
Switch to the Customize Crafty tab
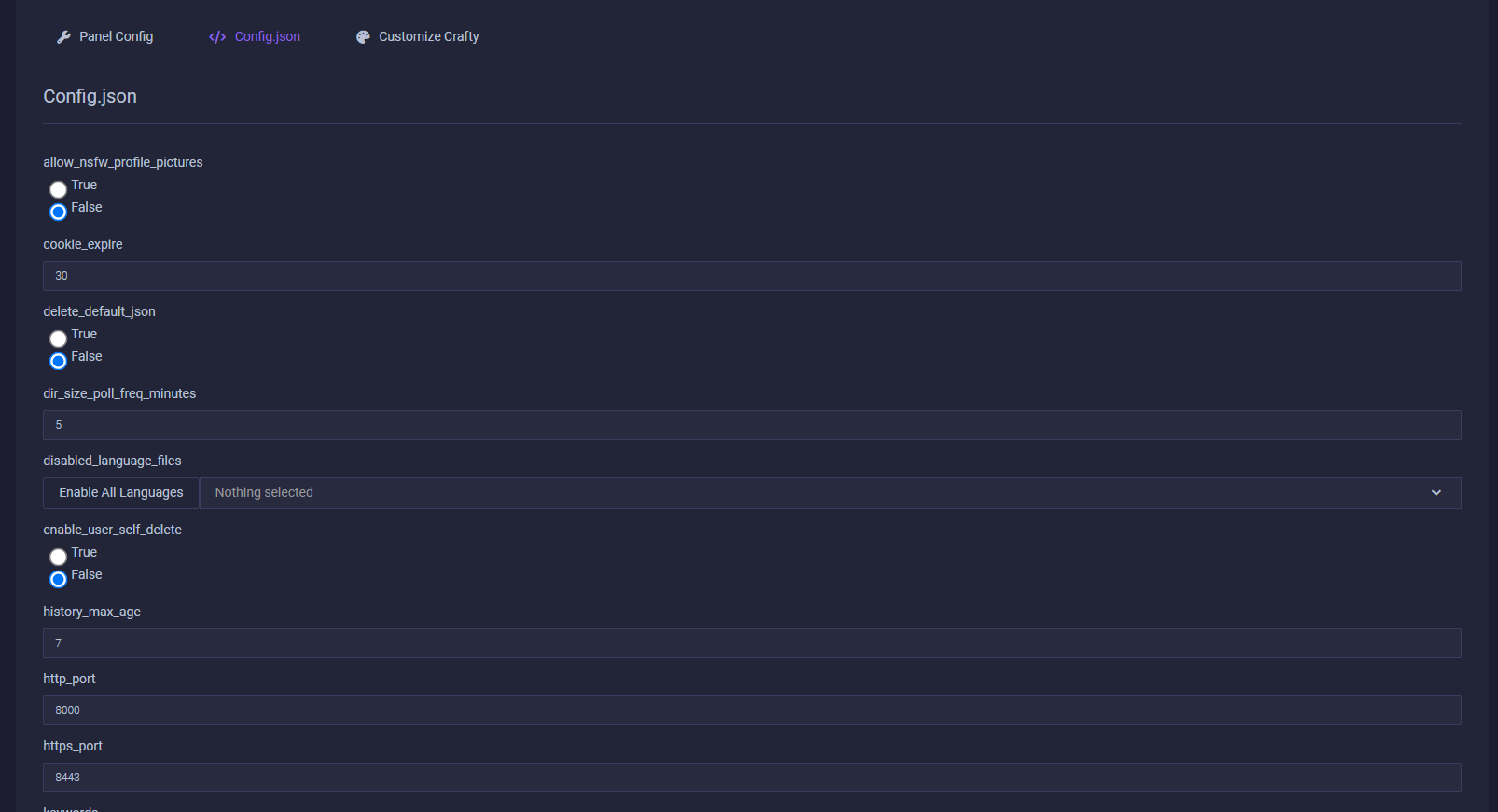428,37
